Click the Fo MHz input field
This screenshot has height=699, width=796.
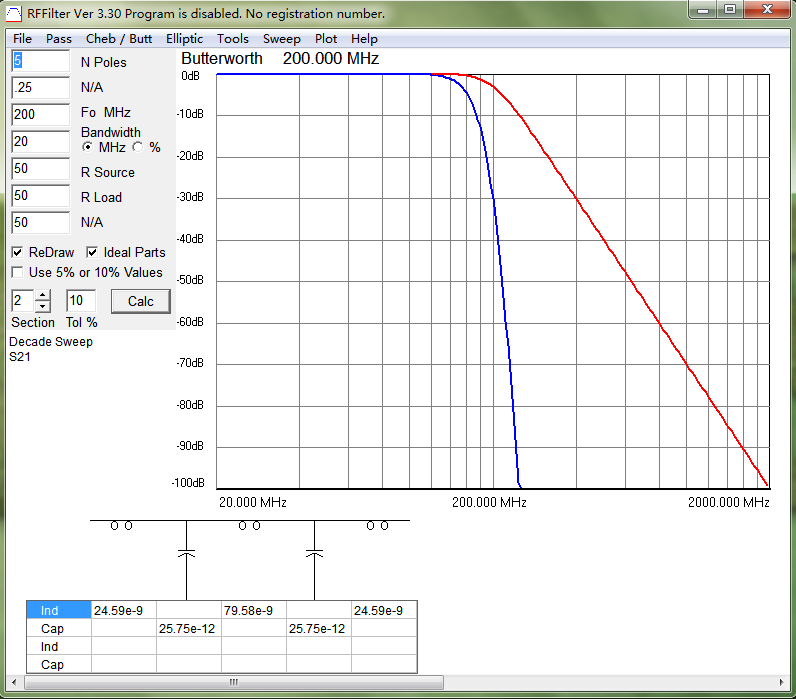[41, 115]
